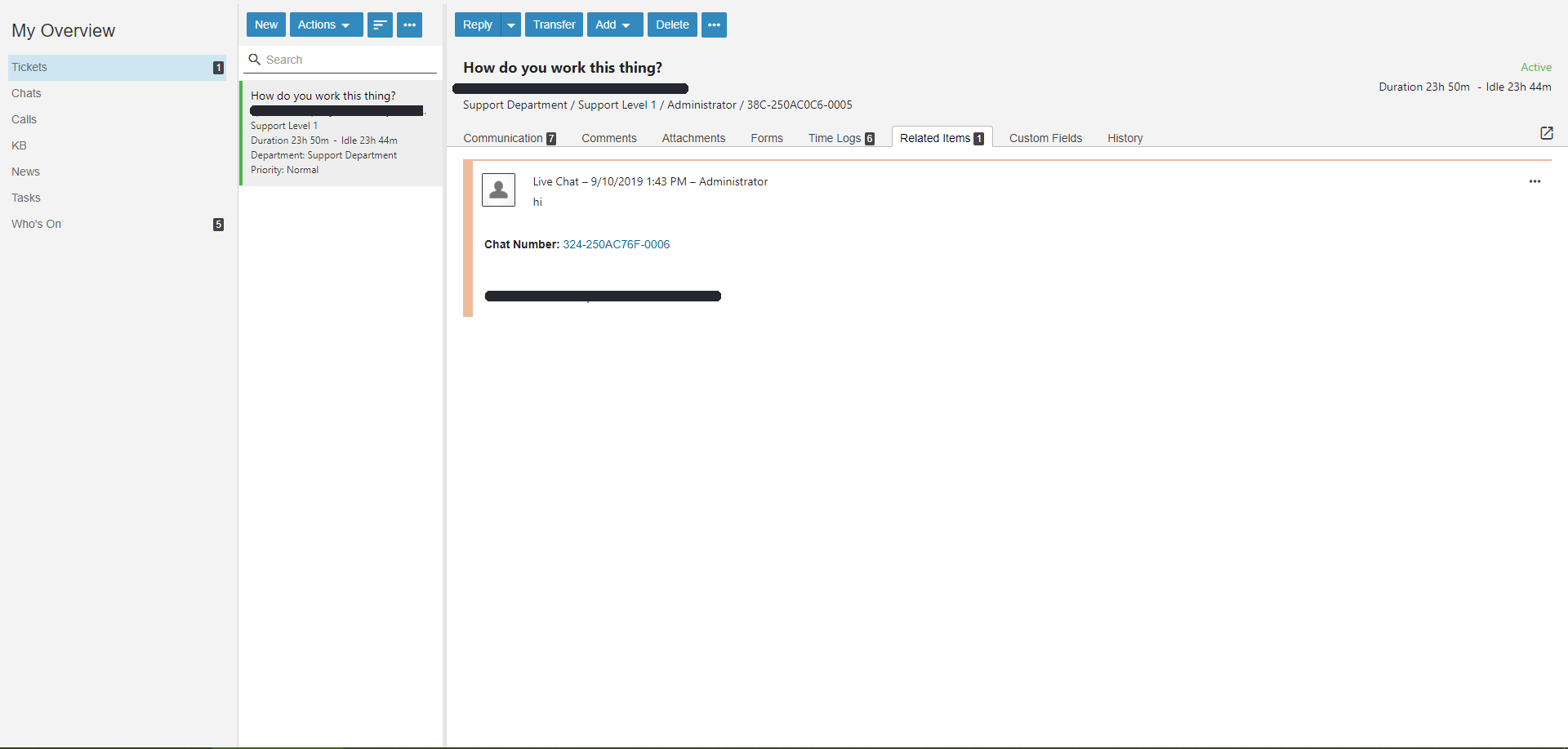
Task: Click the user avatar on Live Chat item
Action: click(498, 189)
